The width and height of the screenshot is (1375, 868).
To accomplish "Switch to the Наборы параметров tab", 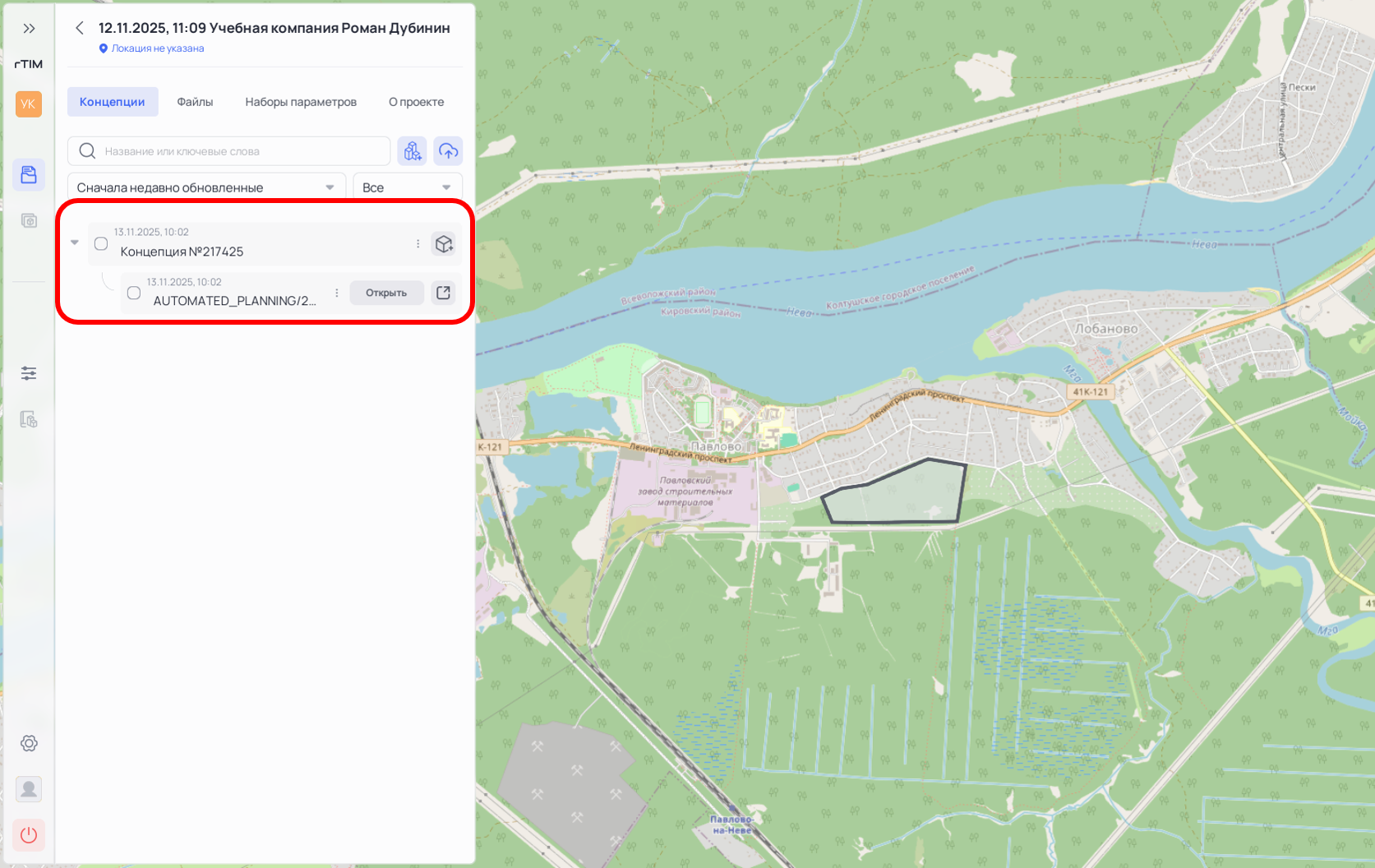I will [301, 102].
